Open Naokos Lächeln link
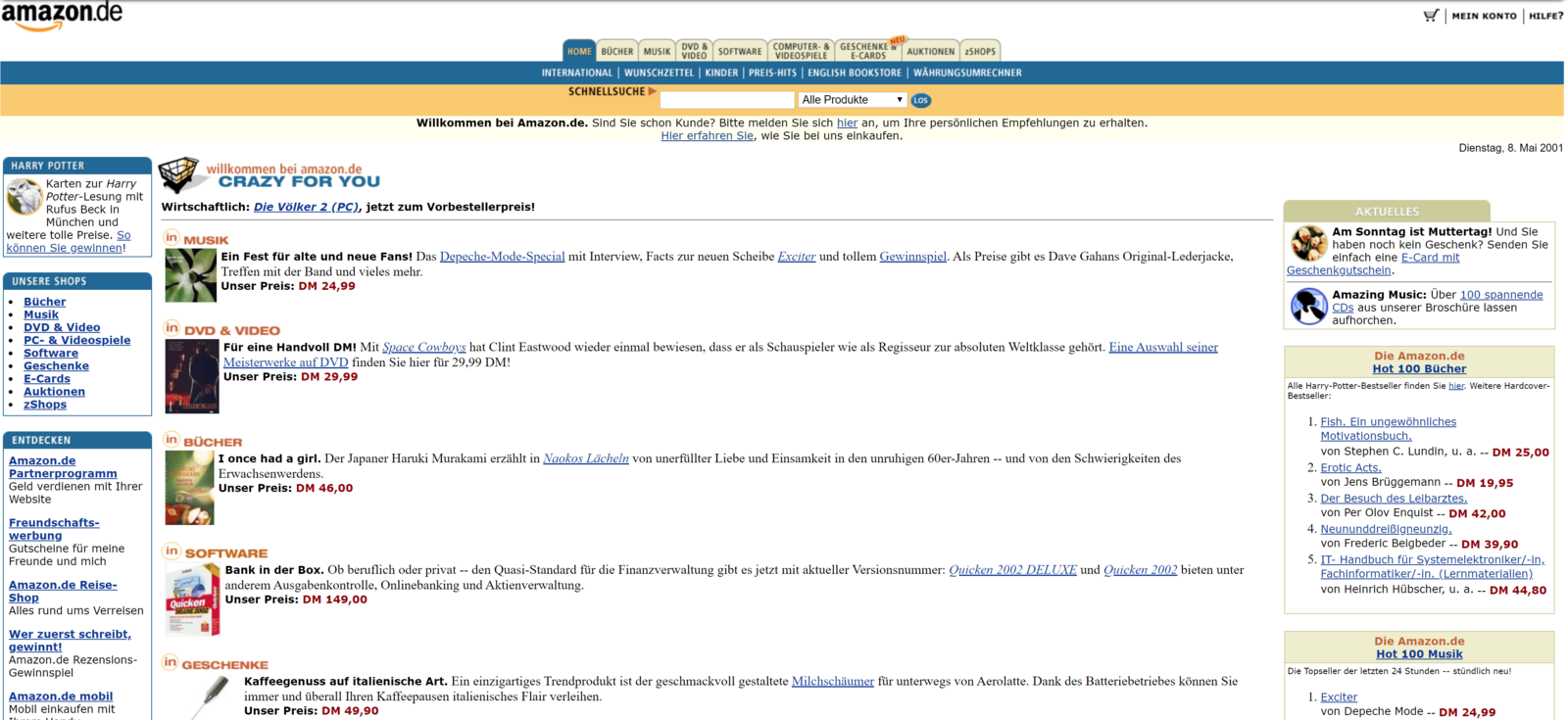Viewport: 1568px width, 720px height. point(586,458)
